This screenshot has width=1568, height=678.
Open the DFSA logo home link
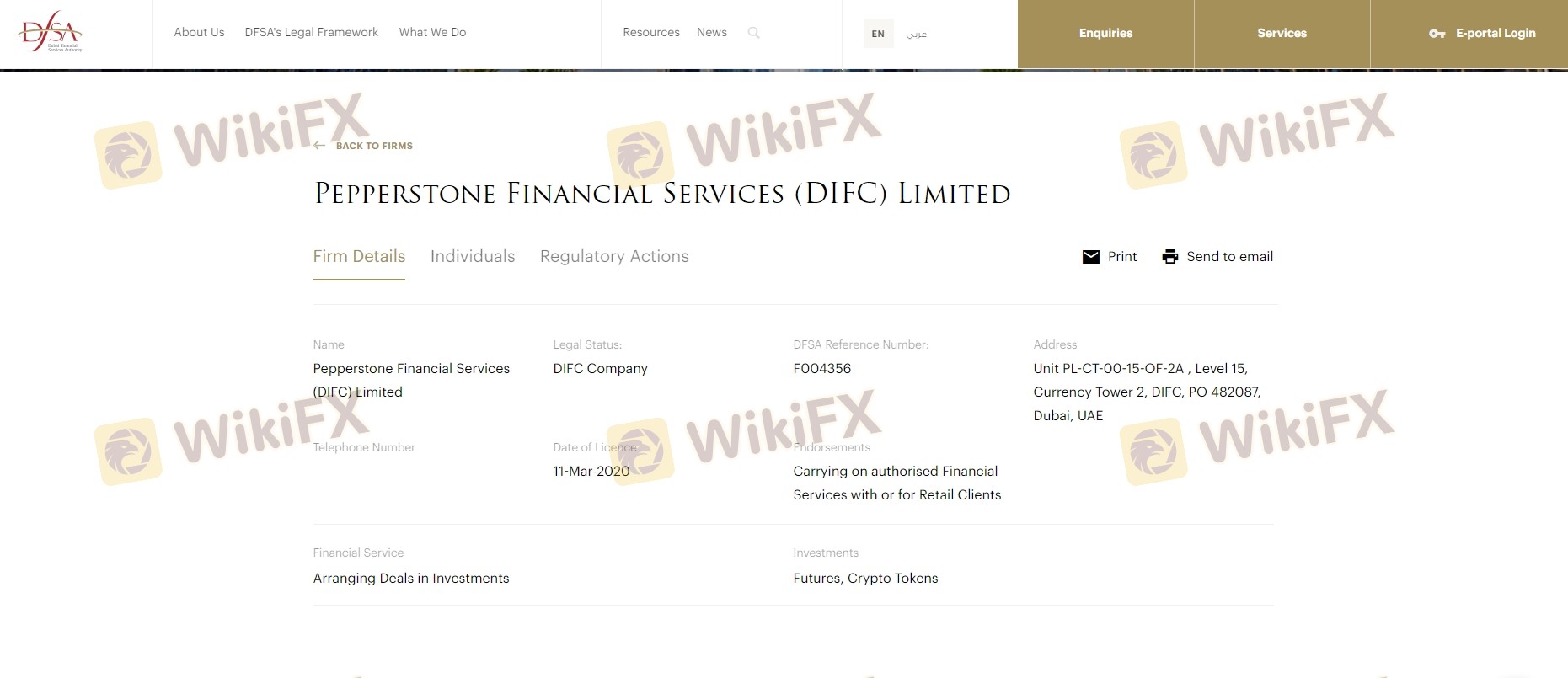pos(51,32)
